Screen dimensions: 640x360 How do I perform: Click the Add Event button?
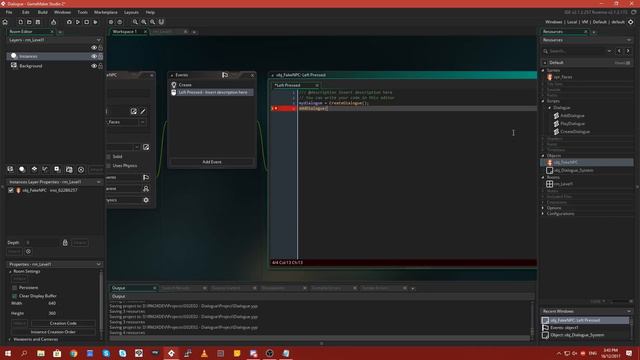[212, 162]
